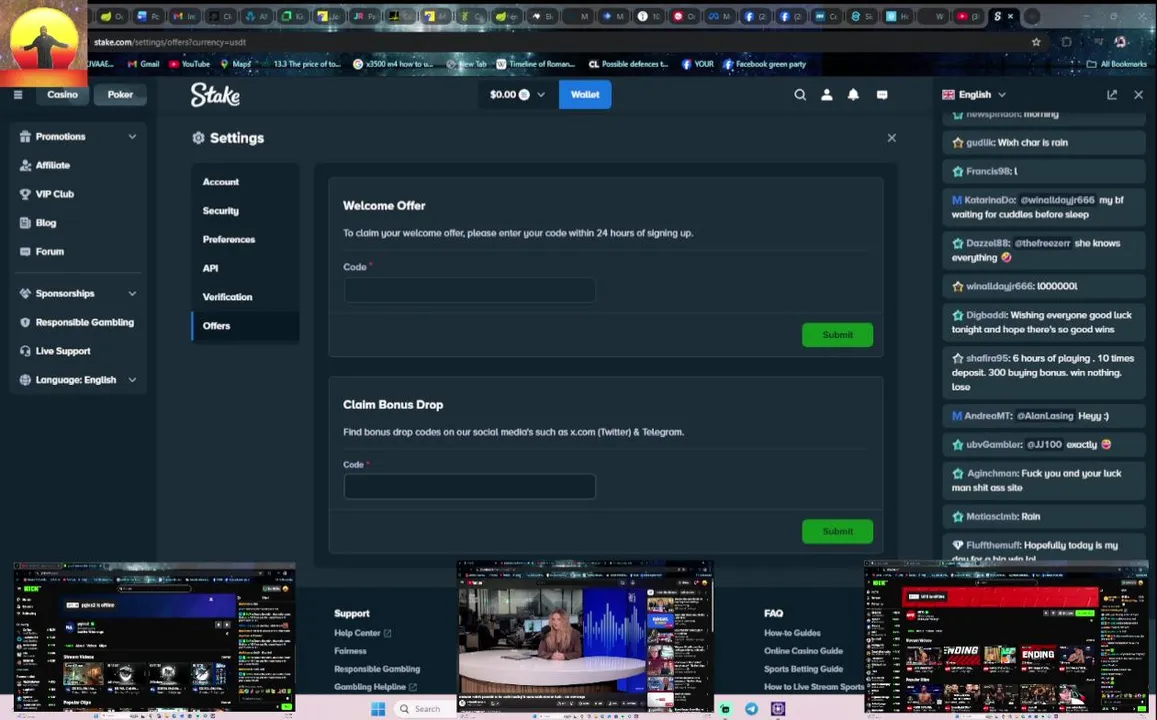Screen dimensions: 1157x720
Task: Submit the Claim Bonus Drop code
Action: (837, 531)
